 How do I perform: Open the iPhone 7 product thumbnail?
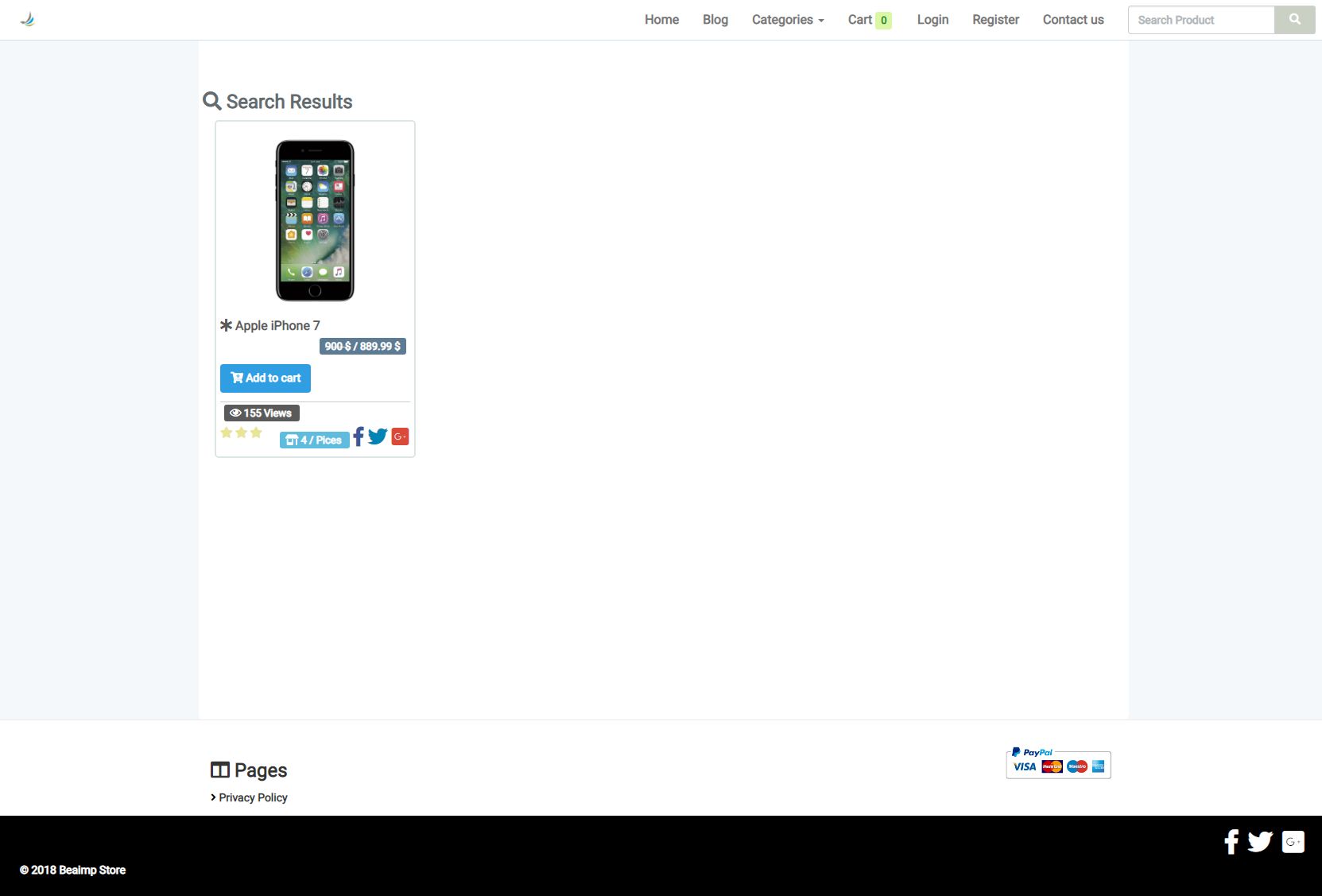[315, 220]
